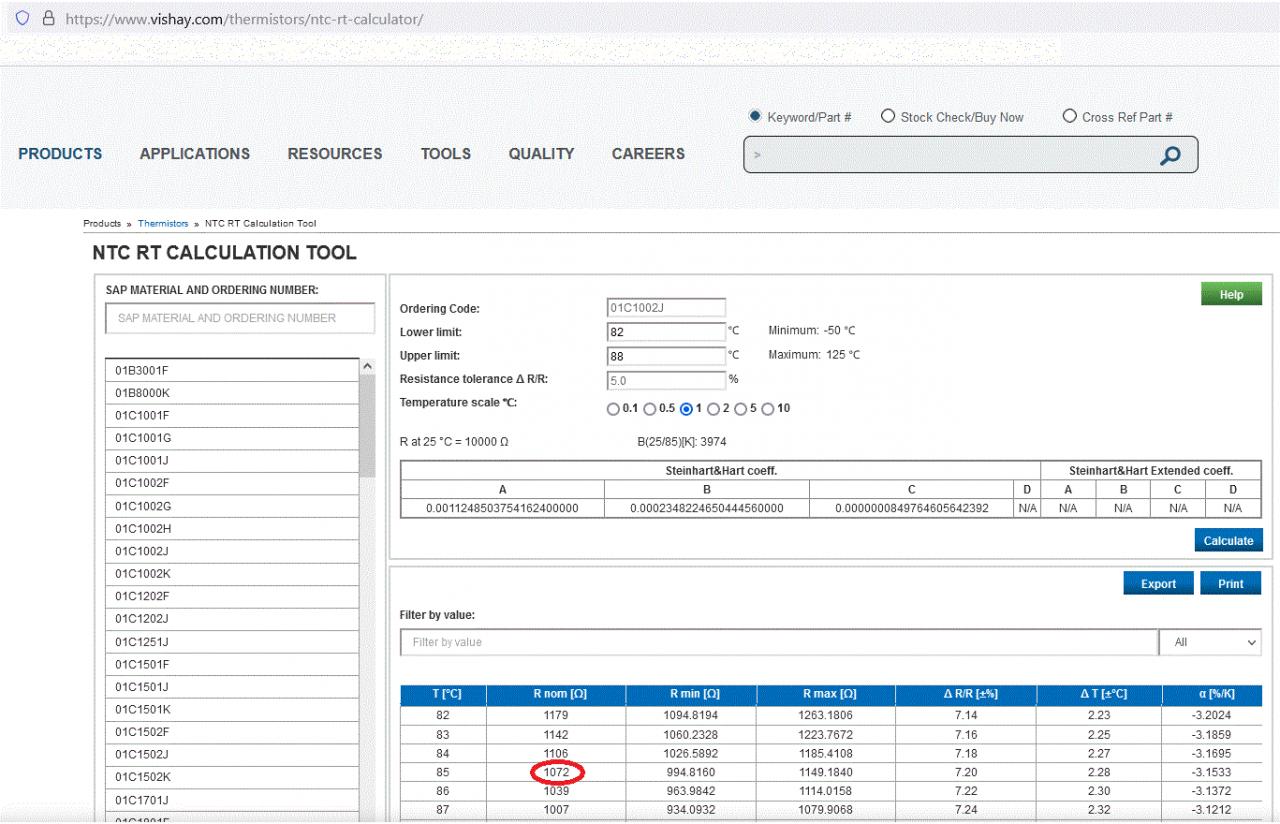Select the Stock Check/Buy Now option

pos(888,116)
